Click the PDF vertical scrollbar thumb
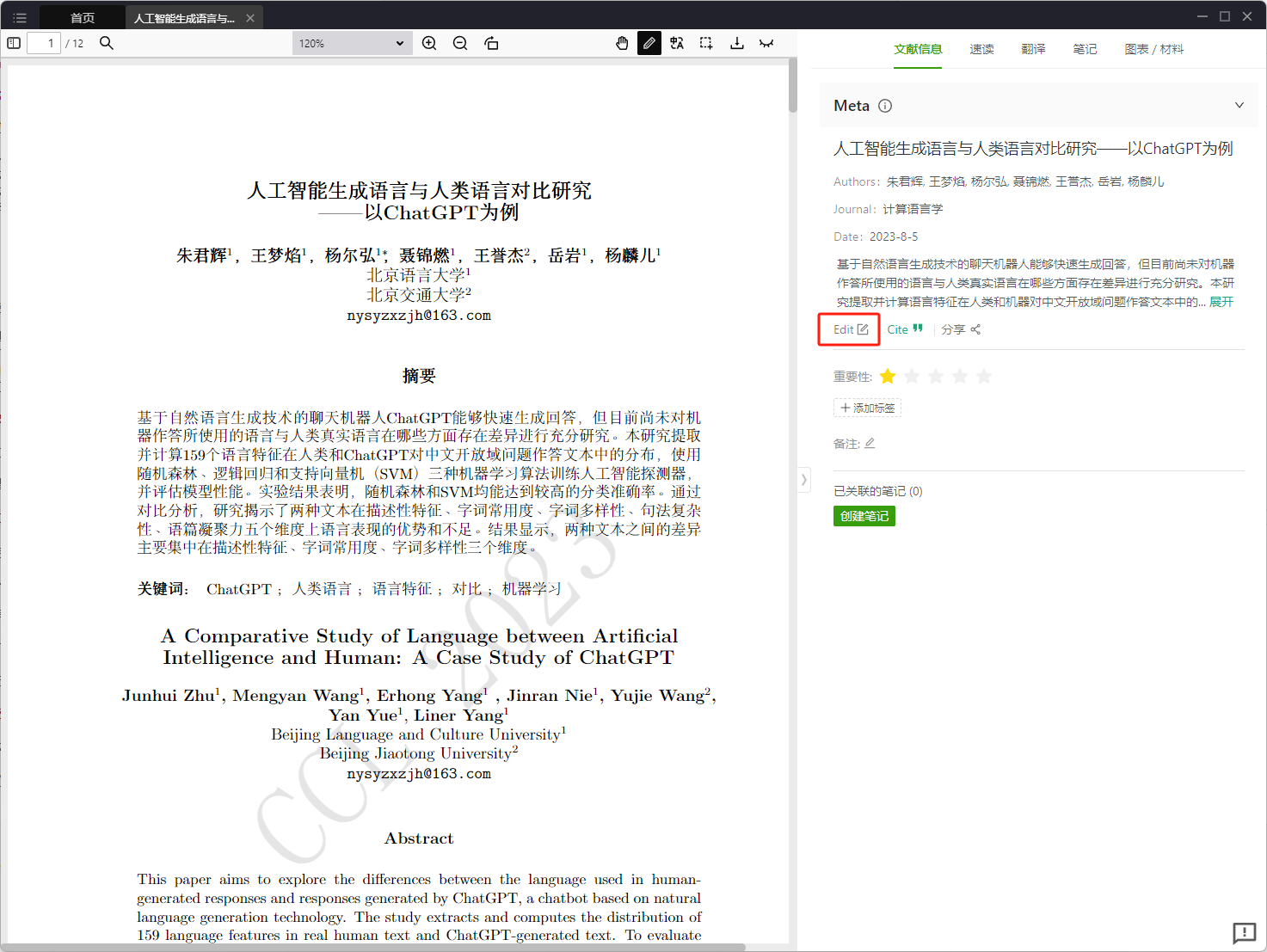The width and height of the screenshot is (1267, 952). click(x=793, y=85)
